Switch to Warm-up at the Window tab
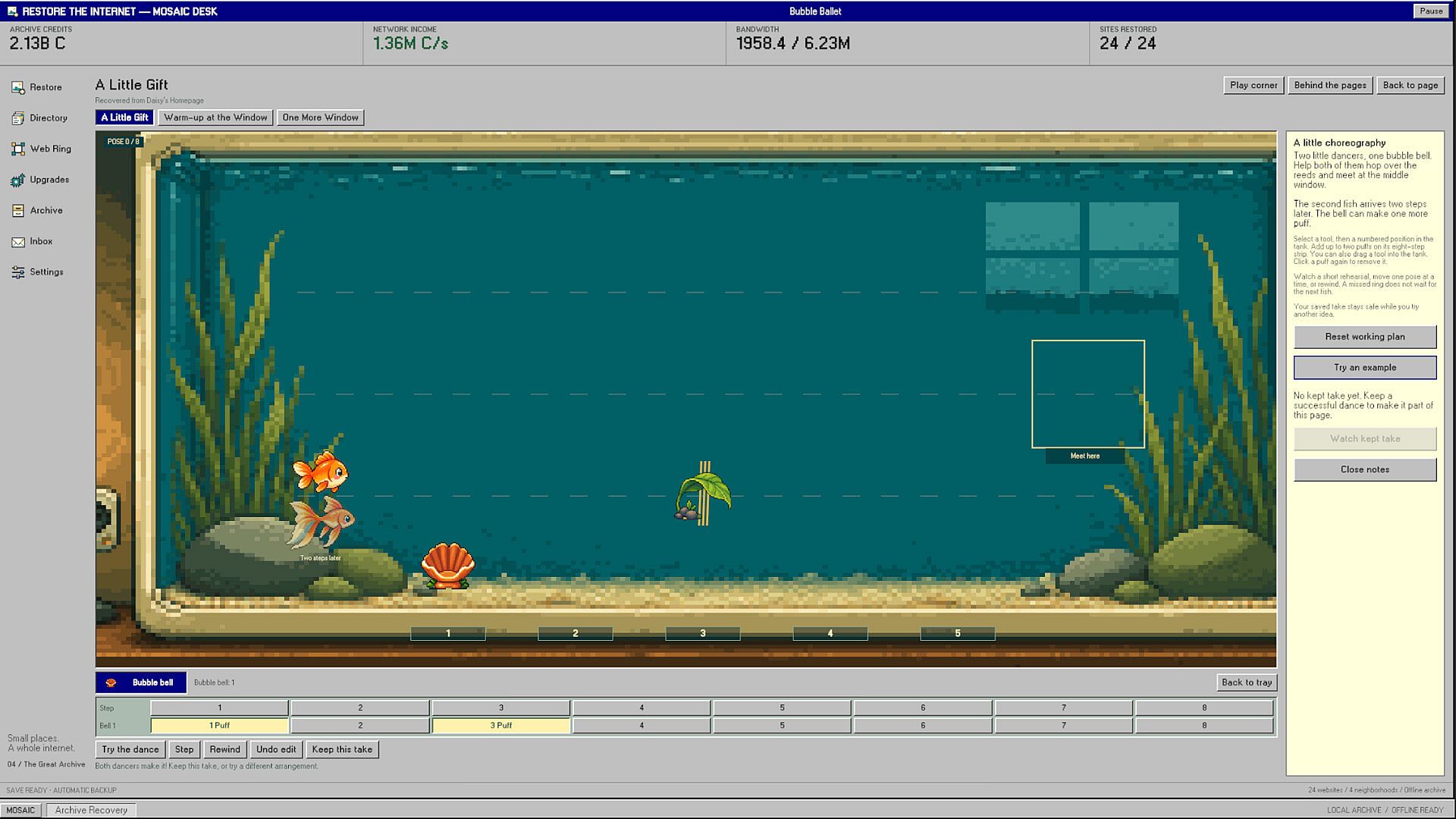Viewport: 1456px width, 819px height. (x=215, y=118)
